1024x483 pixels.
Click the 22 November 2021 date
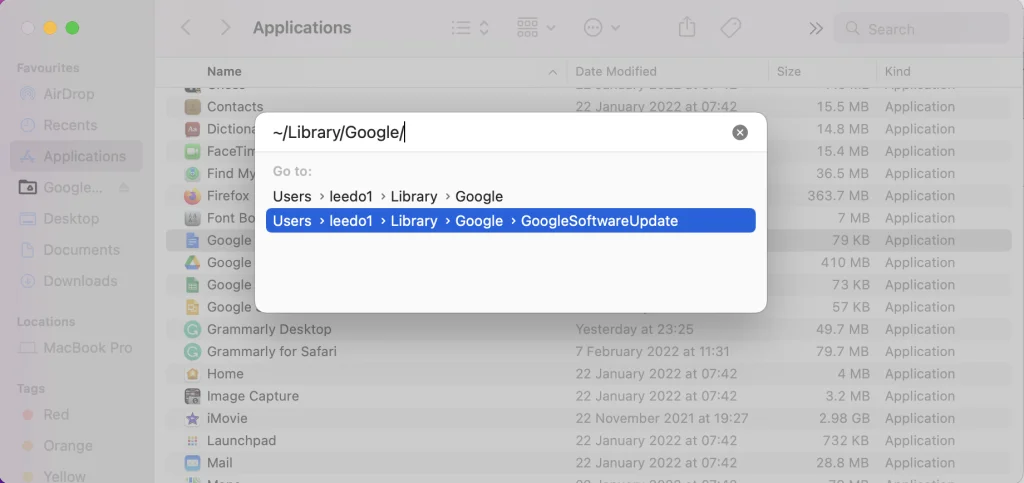coord(662,418)
